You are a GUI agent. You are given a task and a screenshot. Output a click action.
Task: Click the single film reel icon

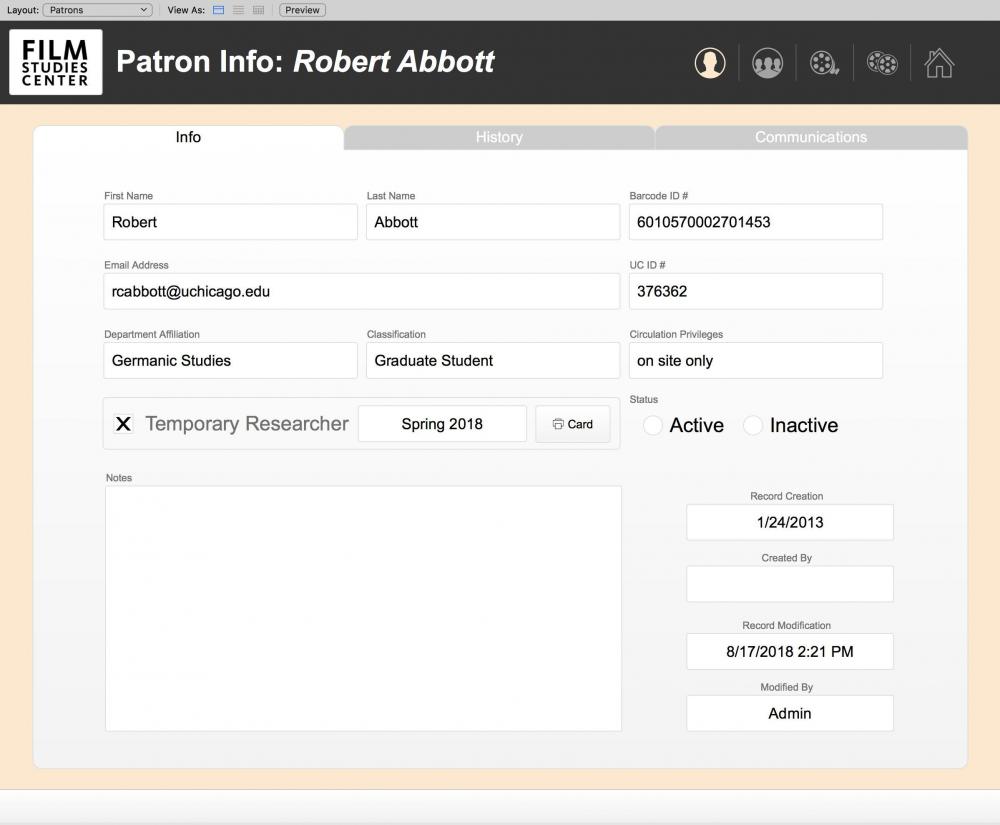point(824,63)
